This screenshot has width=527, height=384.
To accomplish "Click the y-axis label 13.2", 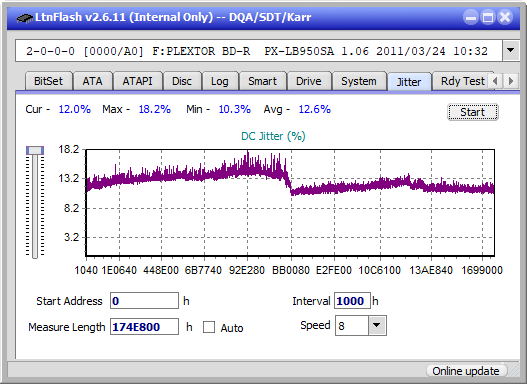I will pyautogui.click(x=69, y=178).
